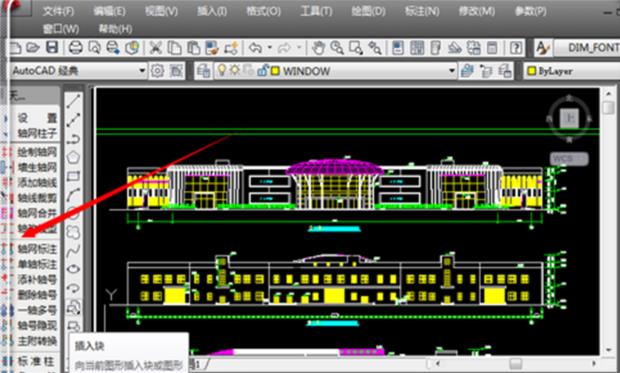Screen dimensions: 620x373
Task: Click the Undo arrow icon
Action: point(255,48)
